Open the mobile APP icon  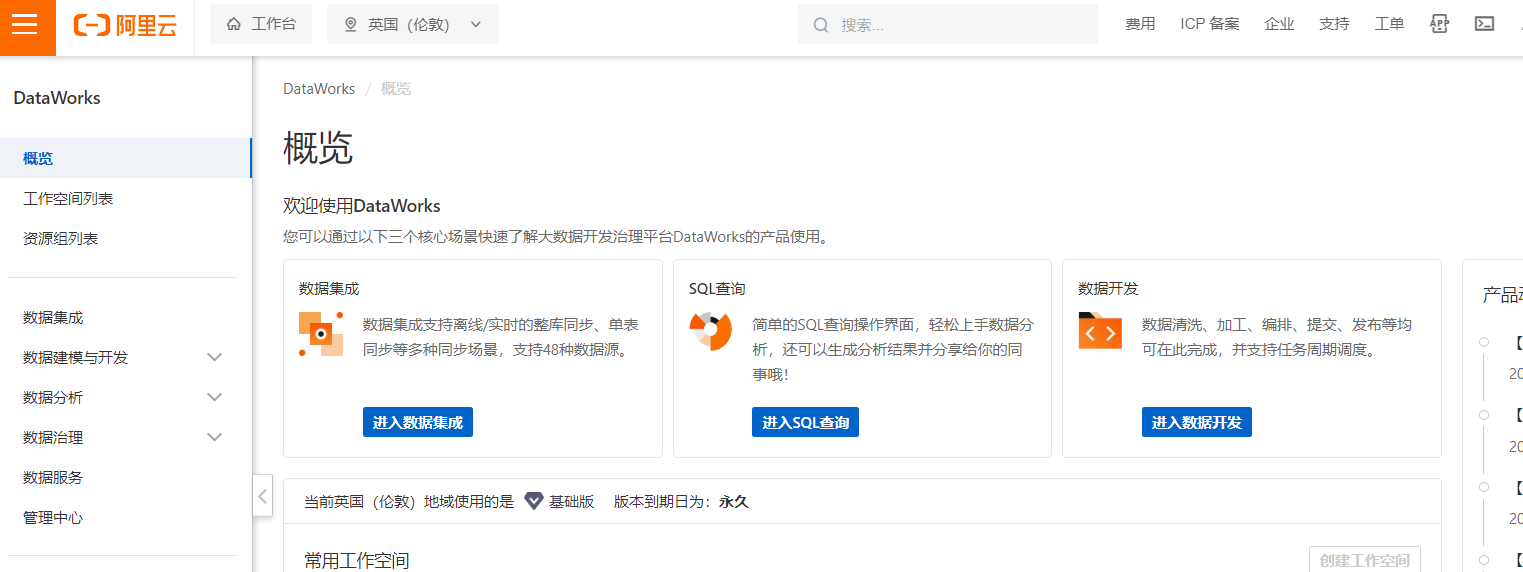point(1439,24)
